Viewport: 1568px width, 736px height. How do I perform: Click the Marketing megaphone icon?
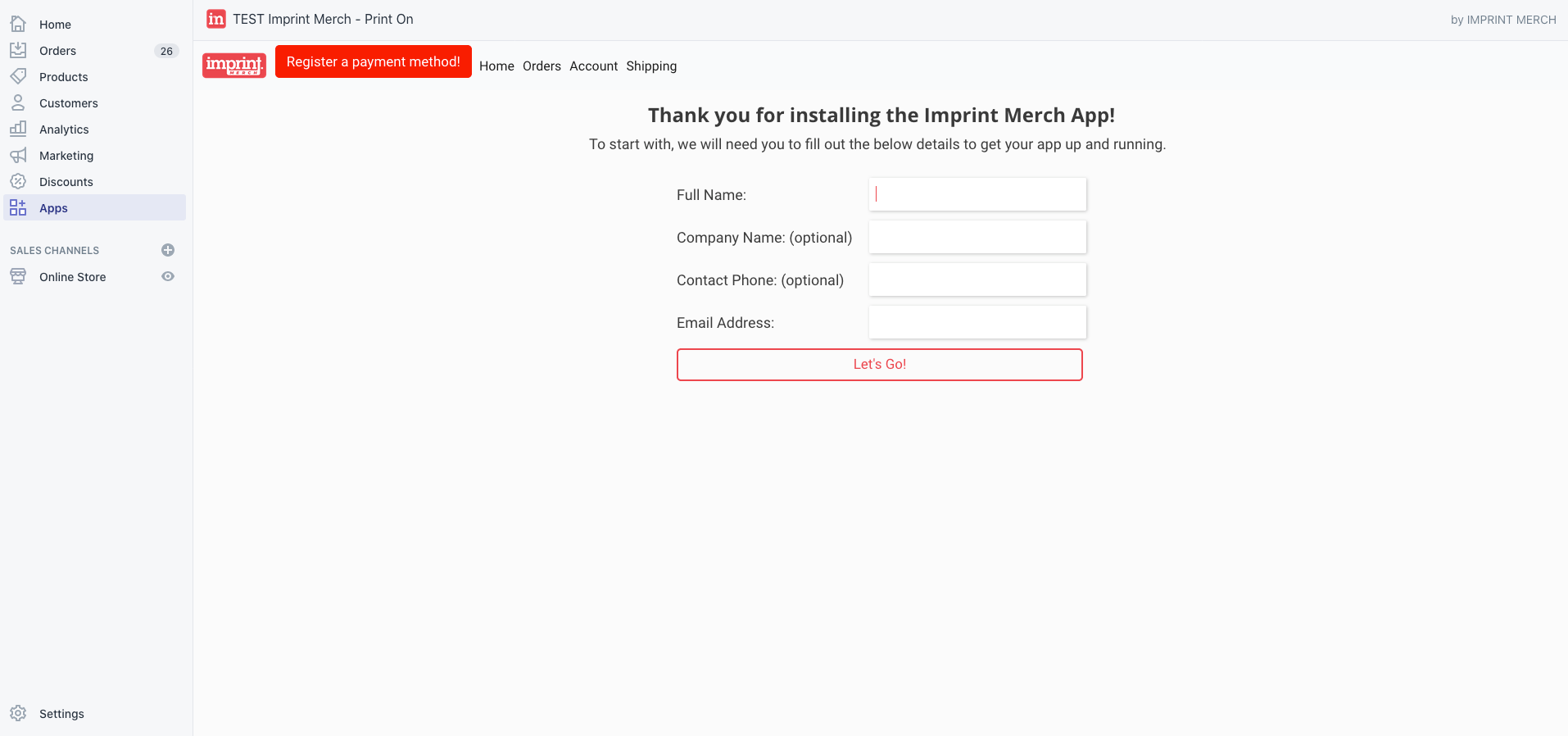tap(18, 156)
